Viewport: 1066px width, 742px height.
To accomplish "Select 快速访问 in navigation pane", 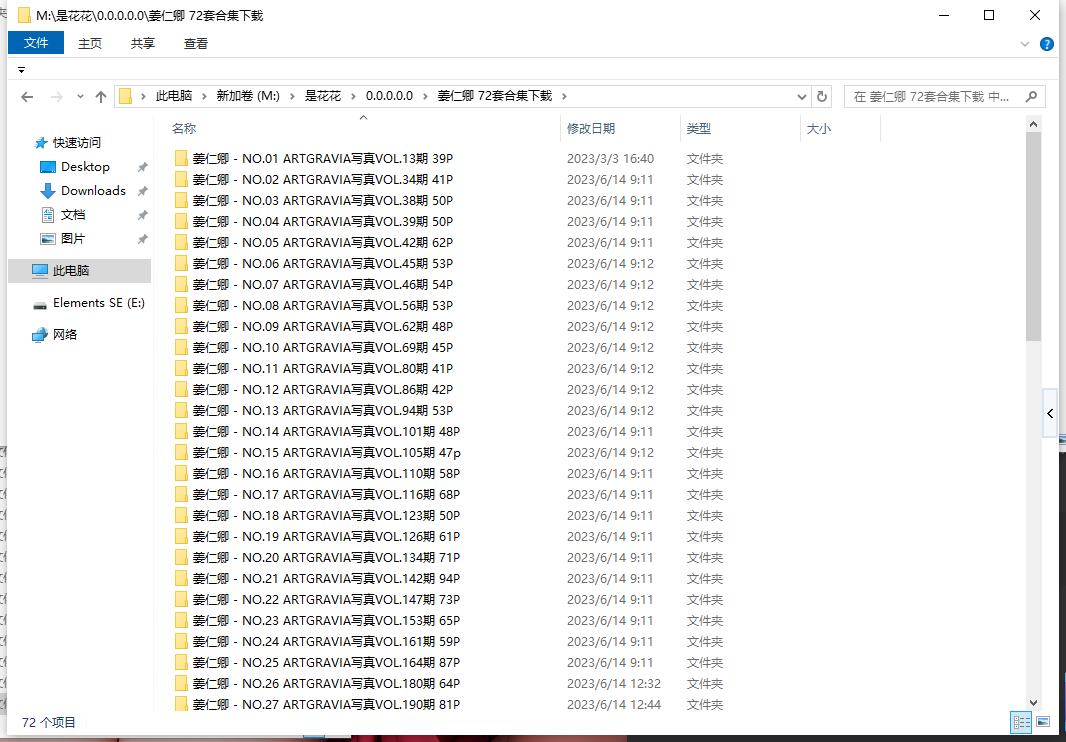I will pos(77,143).
